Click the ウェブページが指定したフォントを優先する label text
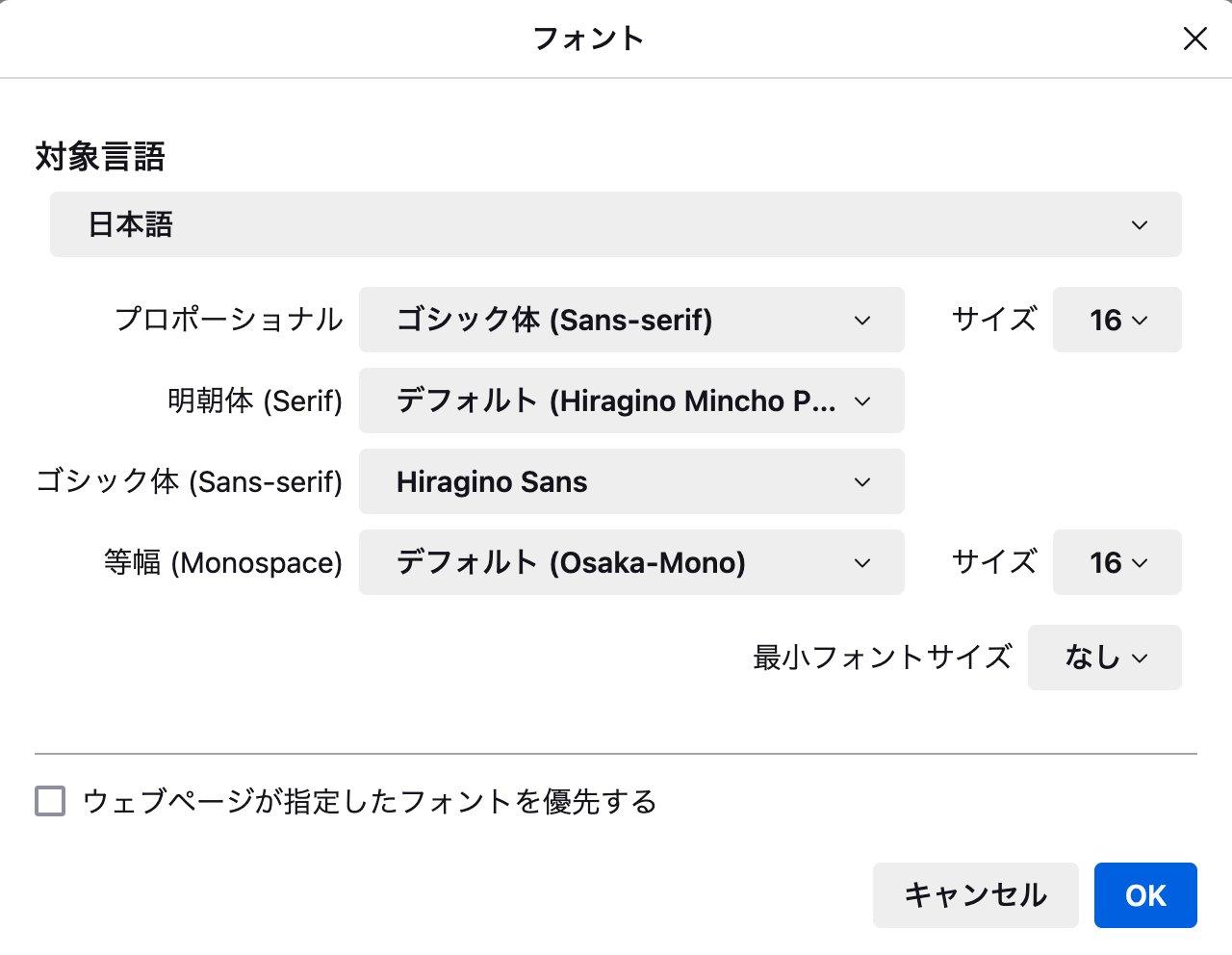Viewport: 1232px width, 955px height. click(370, 801)
